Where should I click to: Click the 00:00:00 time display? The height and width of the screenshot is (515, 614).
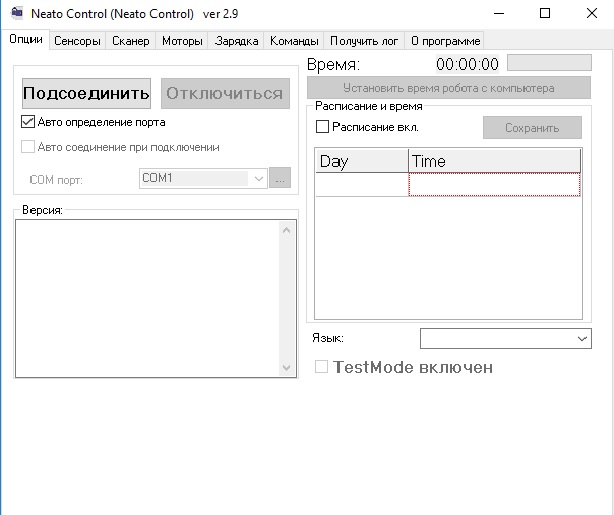pyautogui.click(x=468, y=64)
